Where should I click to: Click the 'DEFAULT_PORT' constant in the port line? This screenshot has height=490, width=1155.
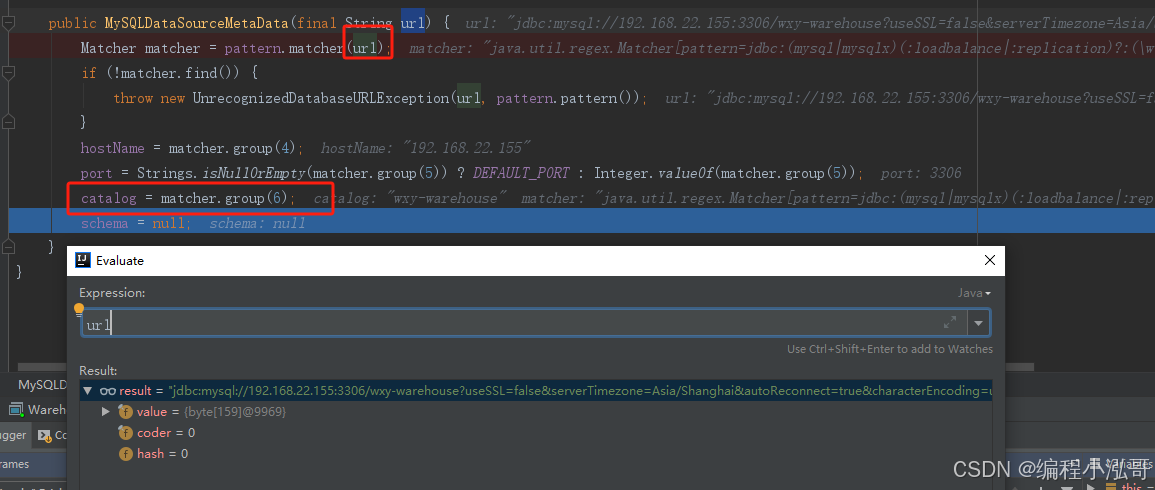coord(521,173)
